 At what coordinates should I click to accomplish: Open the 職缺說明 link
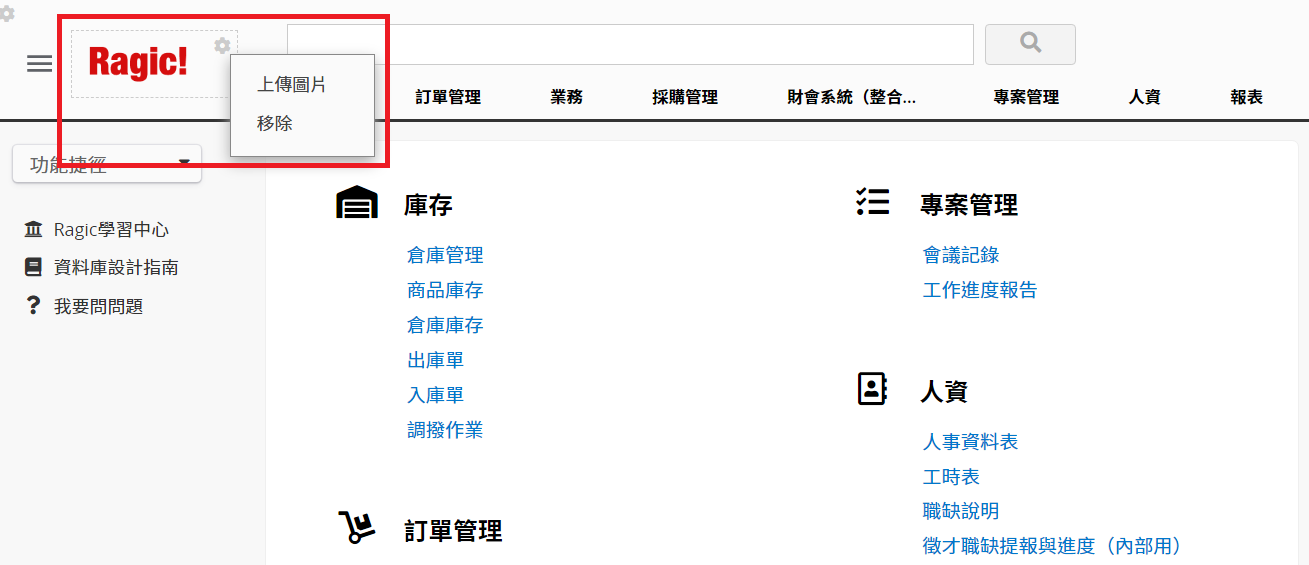click(961, 511)
